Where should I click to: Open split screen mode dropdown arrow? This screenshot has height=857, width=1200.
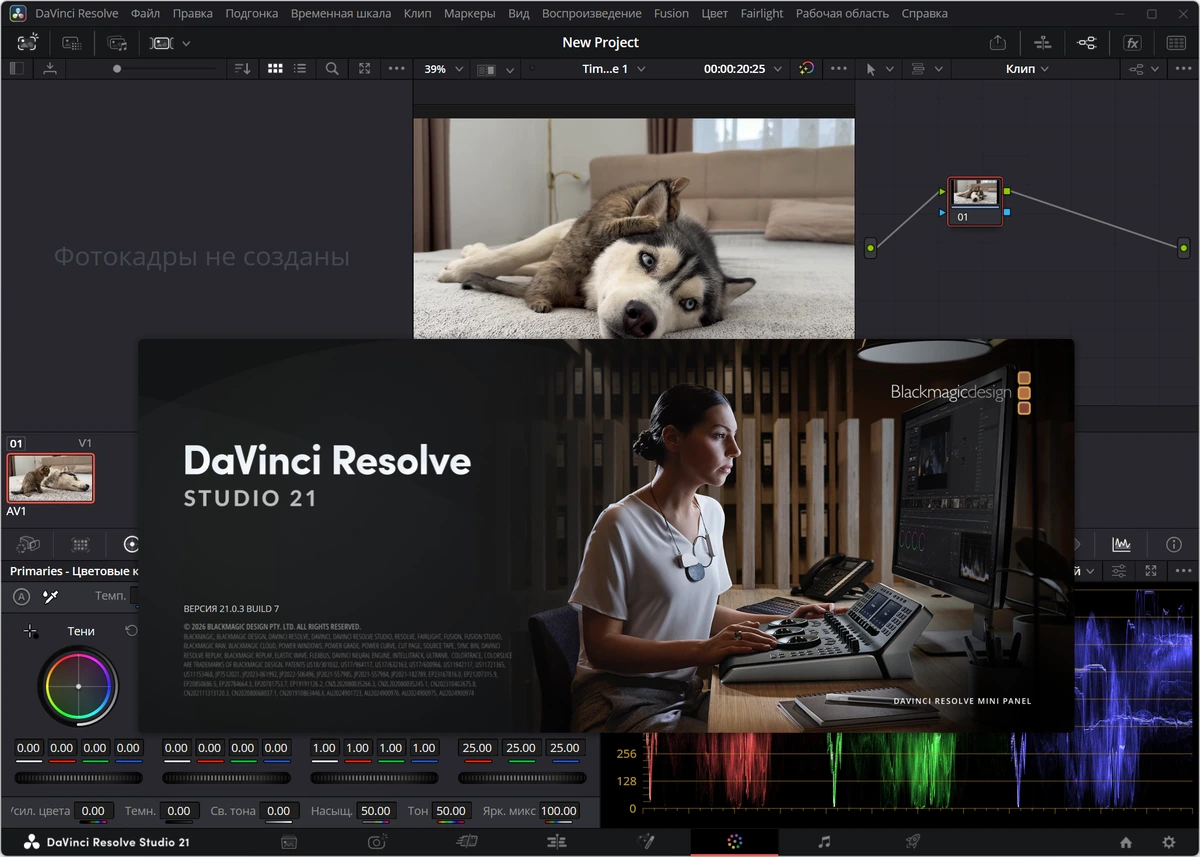(x=510, y=70)
